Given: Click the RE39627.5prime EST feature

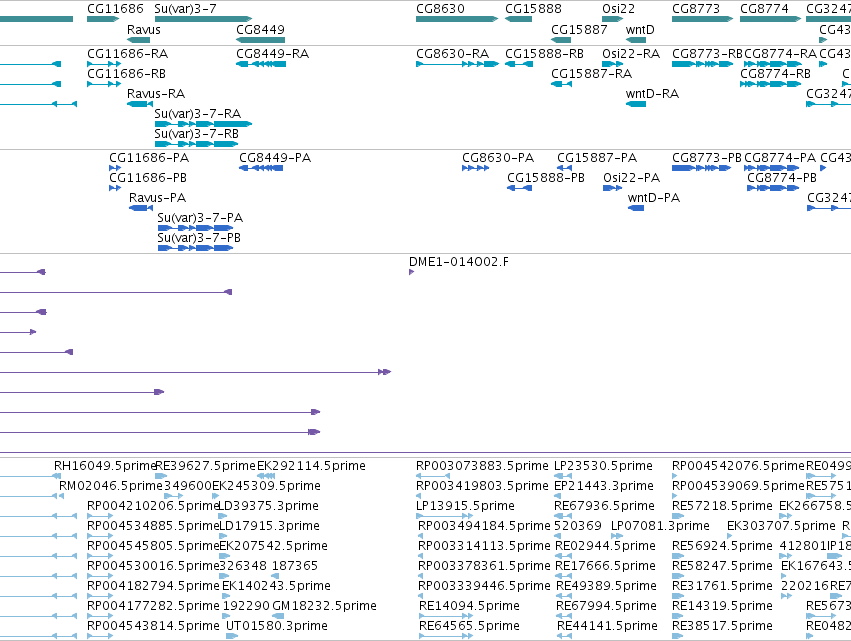Looking at the screenshot, I should click(x=161, y=476).
